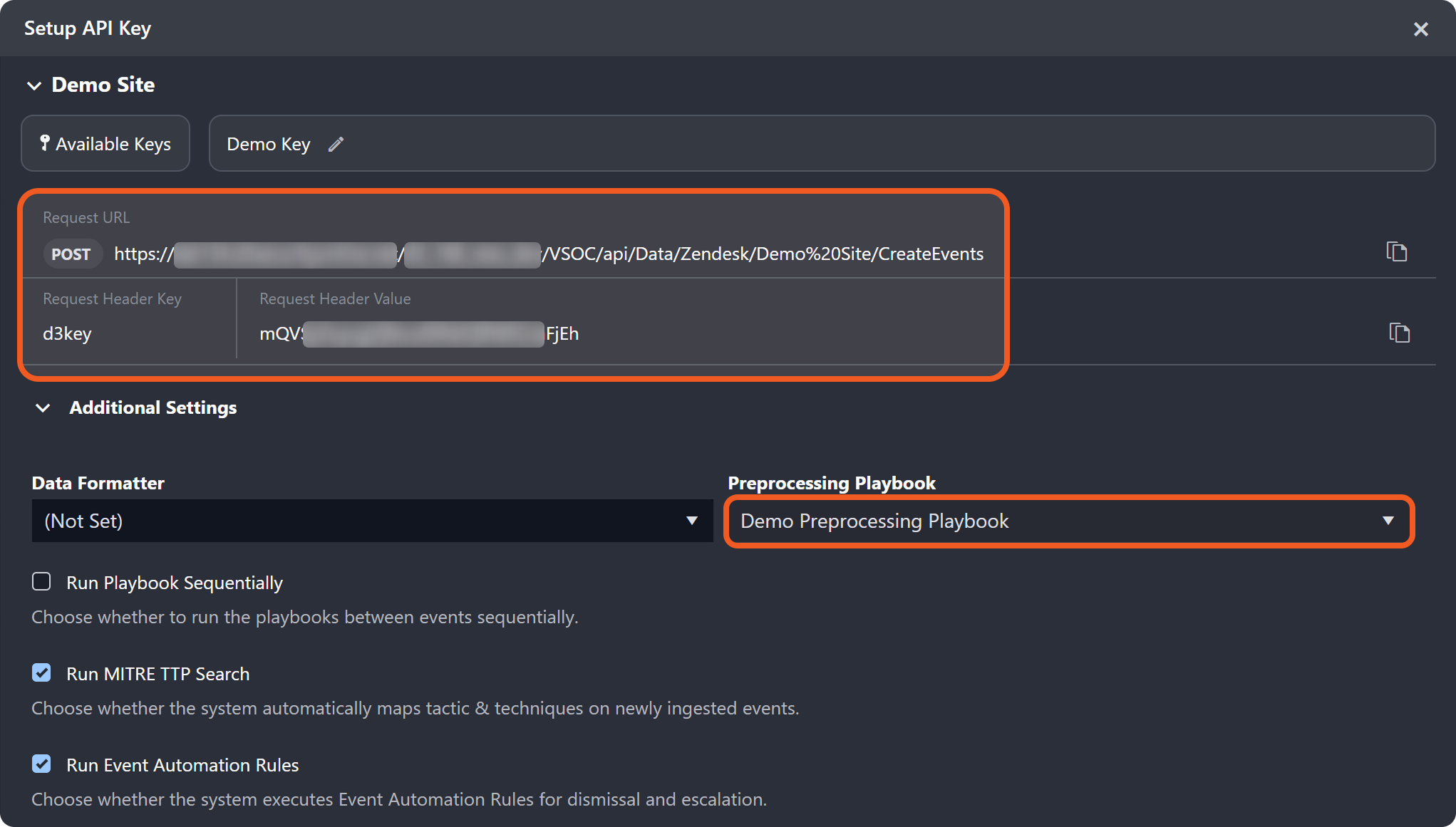Open the Preprocessing Playbook dropdown
The image size is (1456, 827).
pos(1068,521)
